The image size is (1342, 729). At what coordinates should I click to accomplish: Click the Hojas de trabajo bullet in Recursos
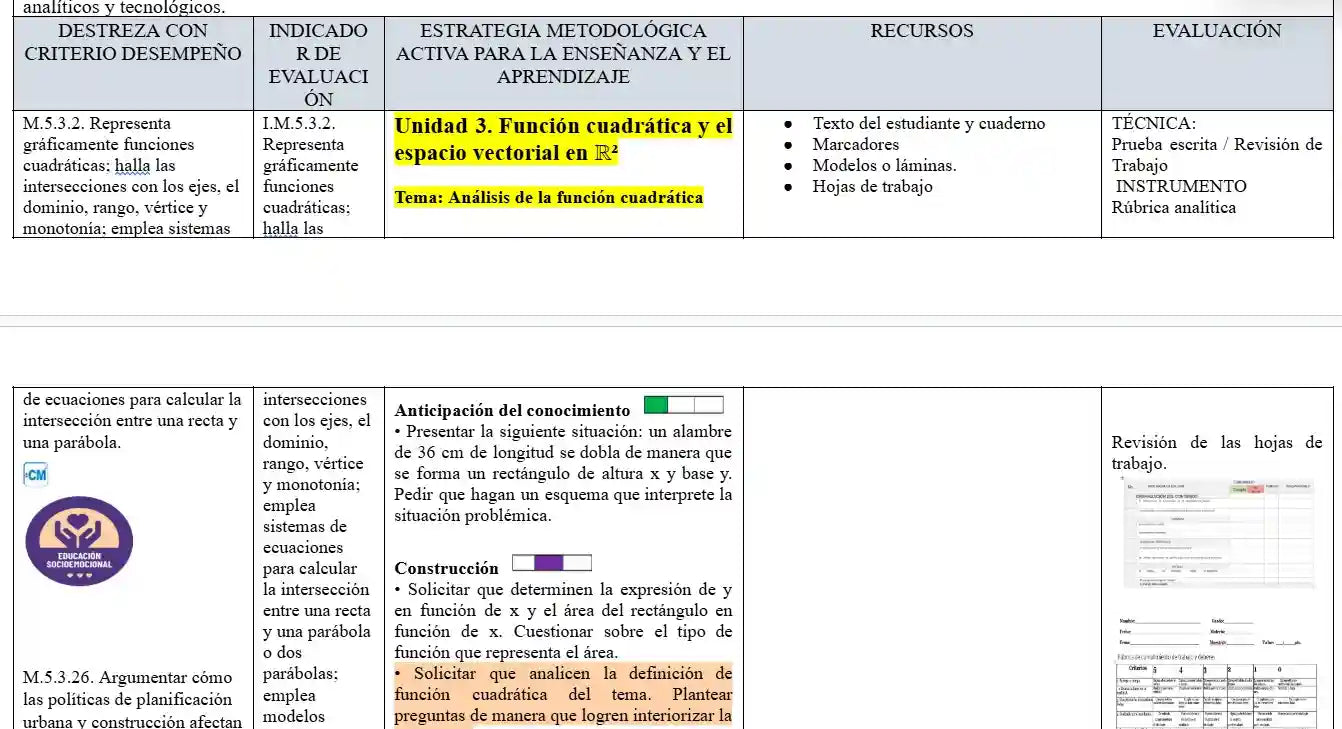872,187
